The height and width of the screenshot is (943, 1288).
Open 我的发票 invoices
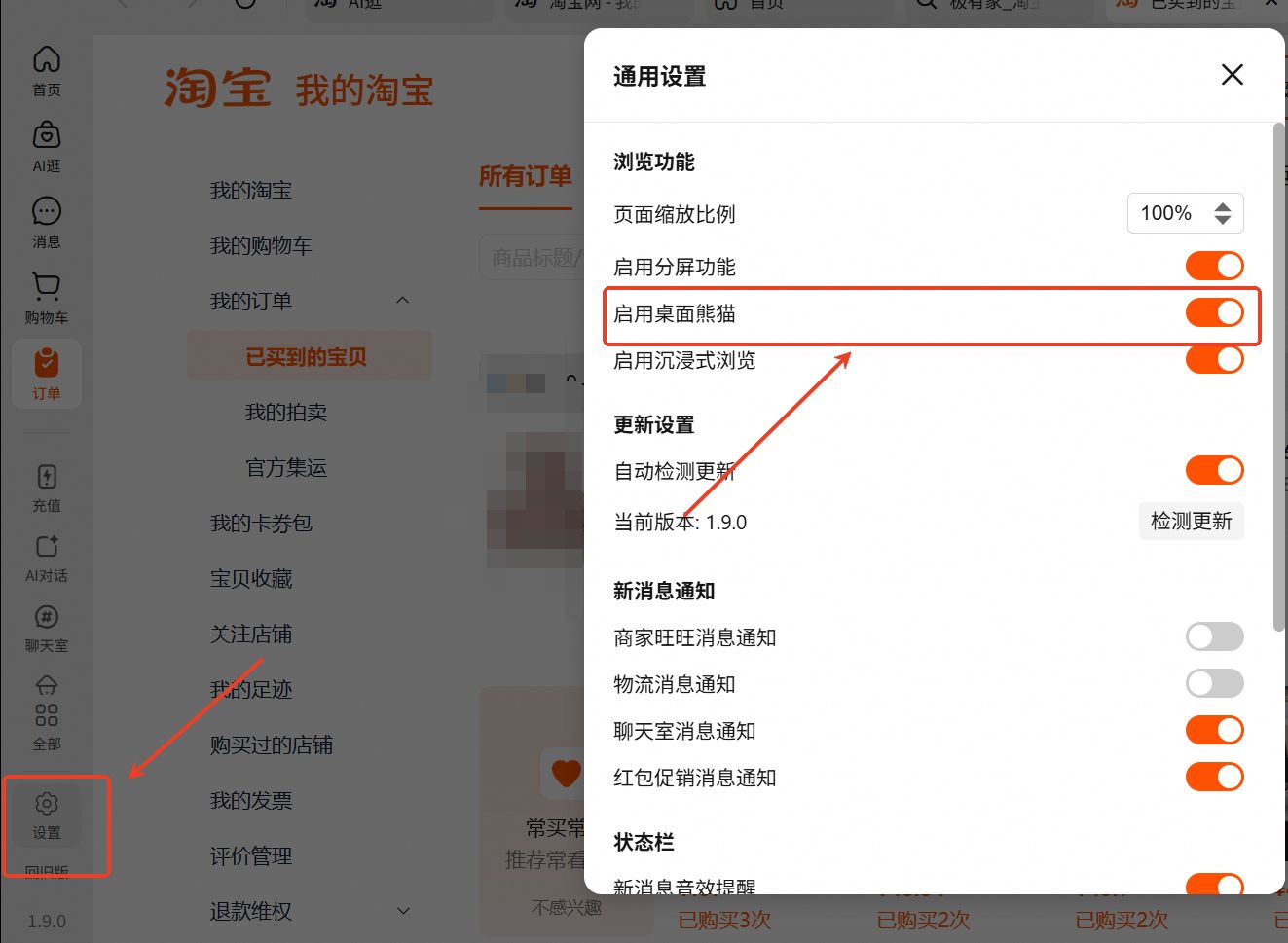click(x=251, y=801)
